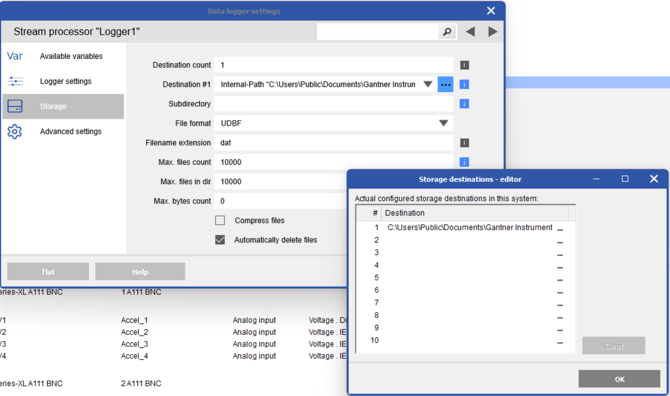Screen dimensions: 670x396
Task: Uncheck Automatically delete files
Action: point(220,240)
